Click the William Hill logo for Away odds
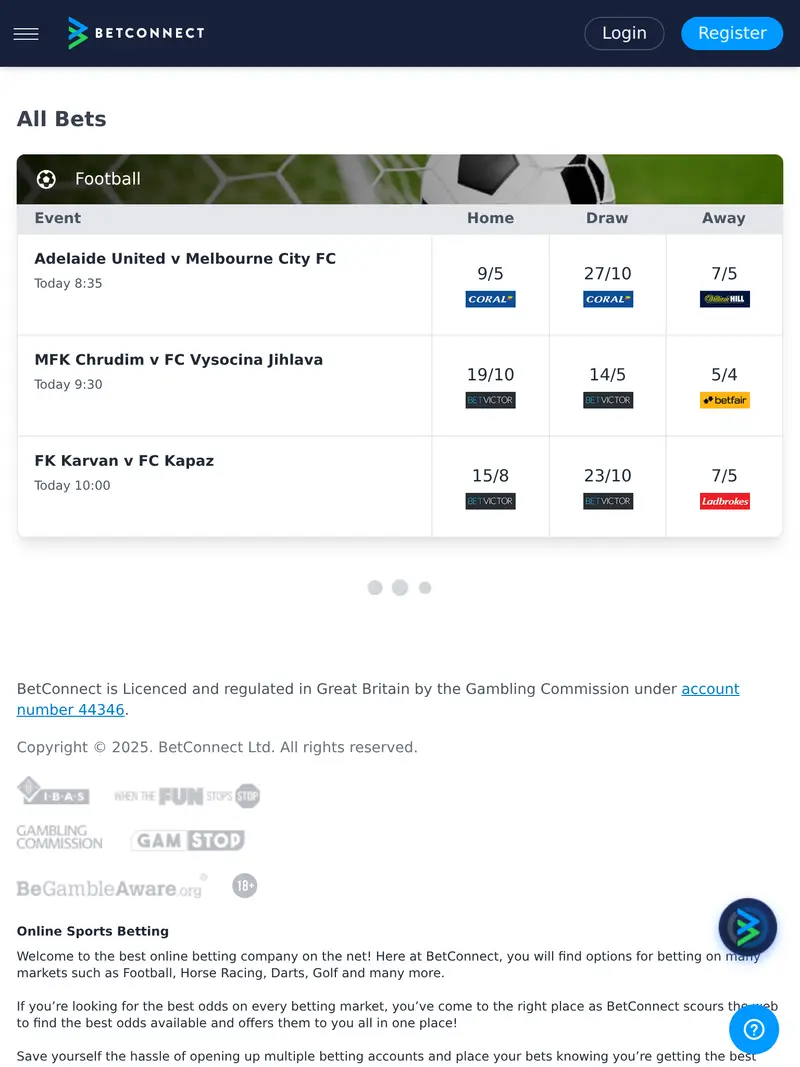Viewport: 800px width, 1067px height. 724,299
